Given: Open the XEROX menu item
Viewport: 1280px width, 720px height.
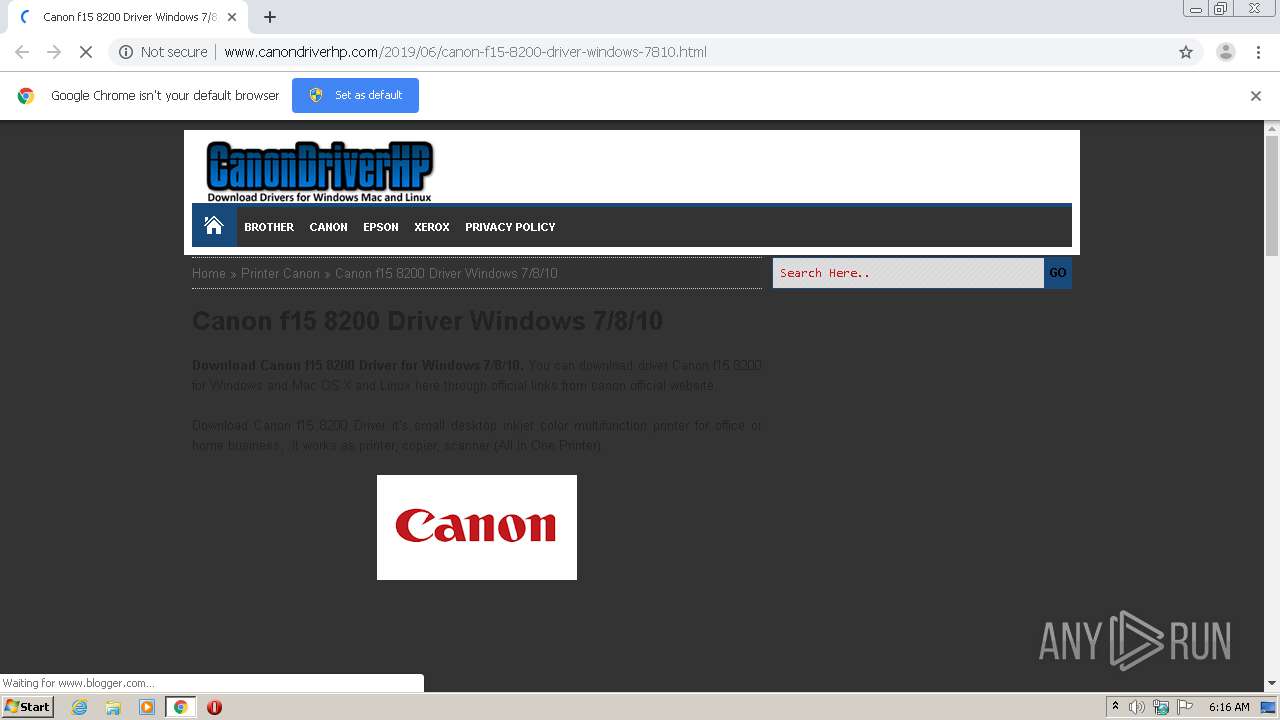Looking at the screenshot, I should [x=432, y=227].
